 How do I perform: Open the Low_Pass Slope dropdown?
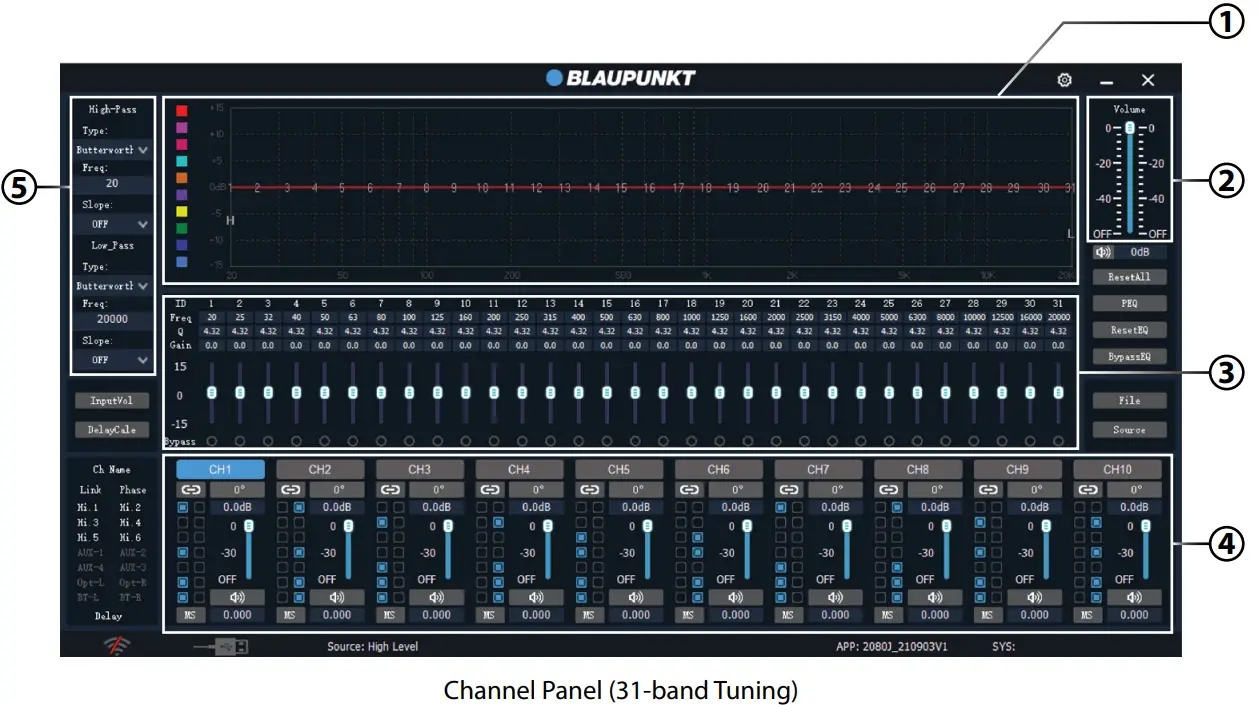(113, 360)
